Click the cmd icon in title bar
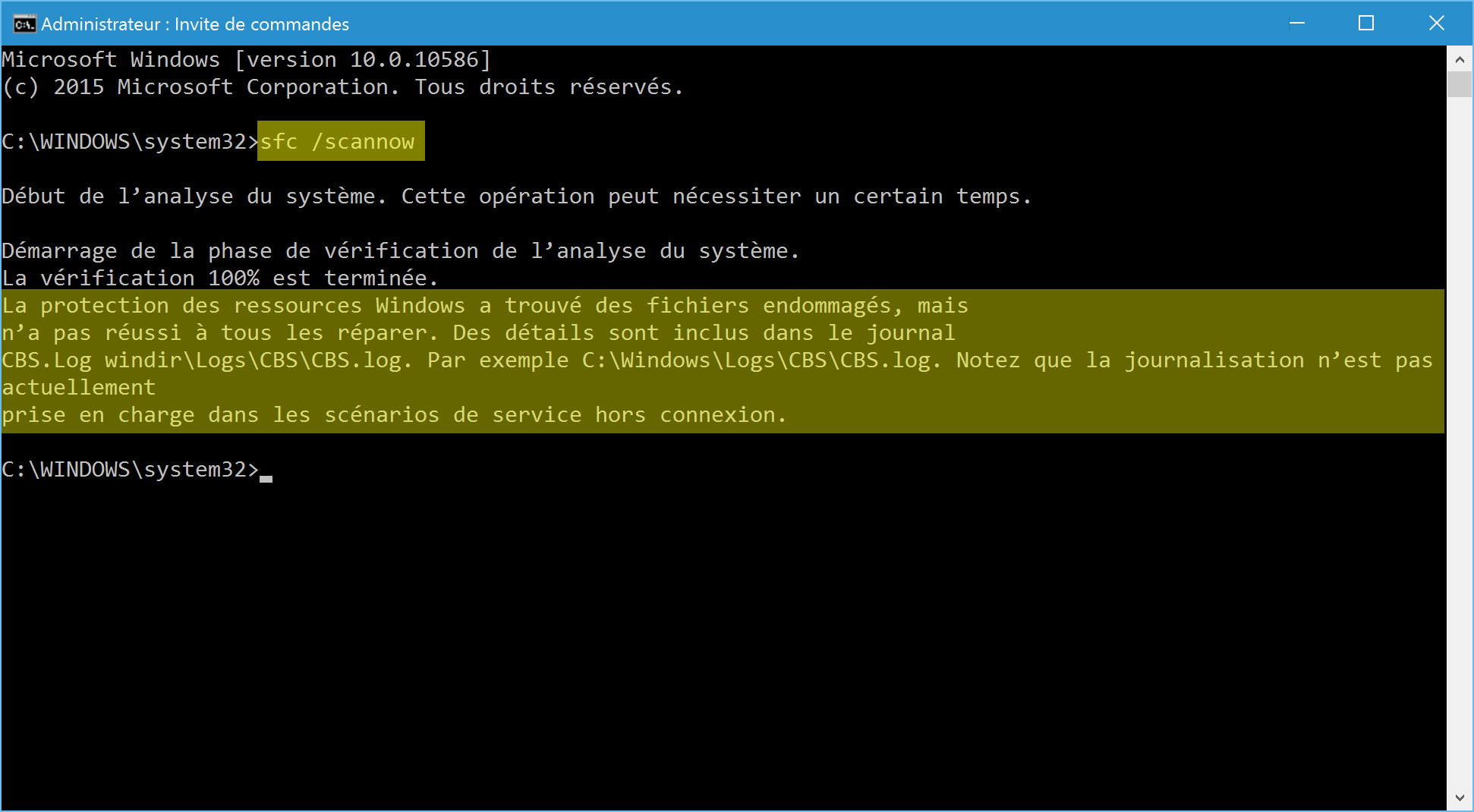 (24, 24)
